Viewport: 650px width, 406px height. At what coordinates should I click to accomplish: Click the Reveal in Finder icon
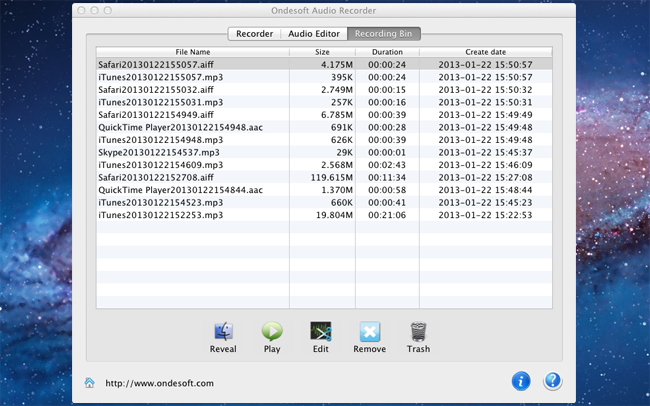tap(223, 332)
